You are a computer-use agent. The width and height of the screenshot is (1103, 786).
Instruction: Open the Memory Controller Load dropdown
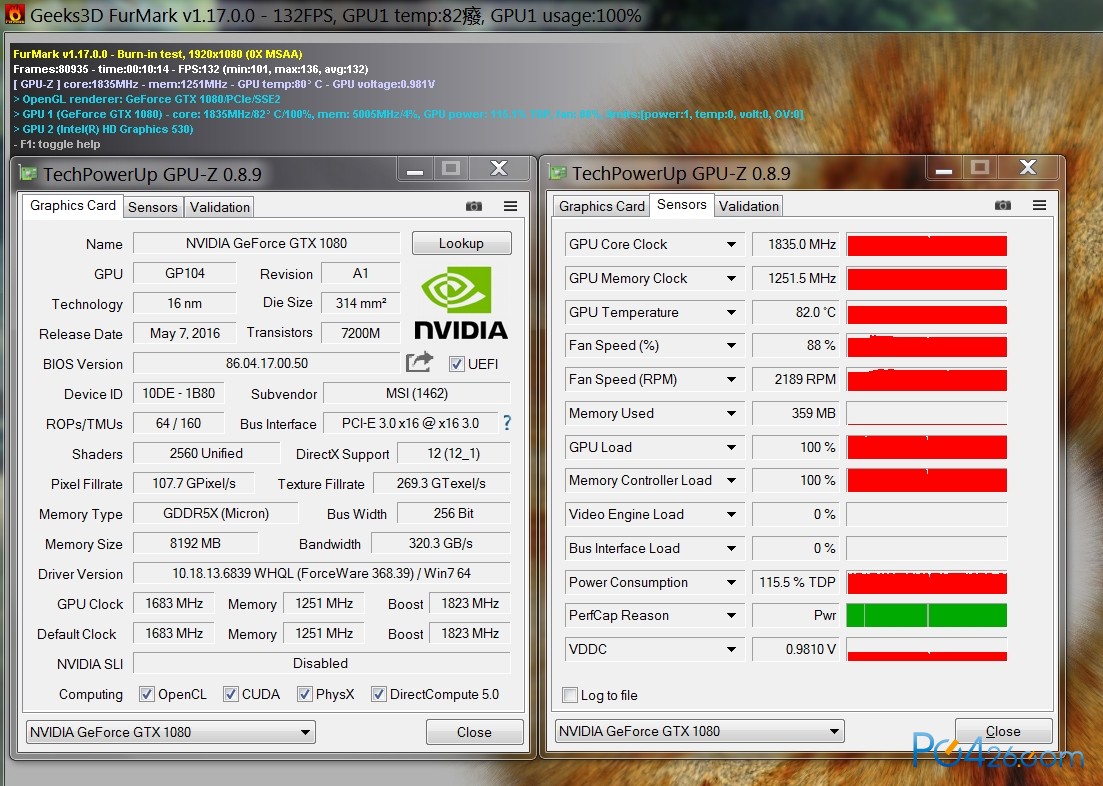click(732, 481)
